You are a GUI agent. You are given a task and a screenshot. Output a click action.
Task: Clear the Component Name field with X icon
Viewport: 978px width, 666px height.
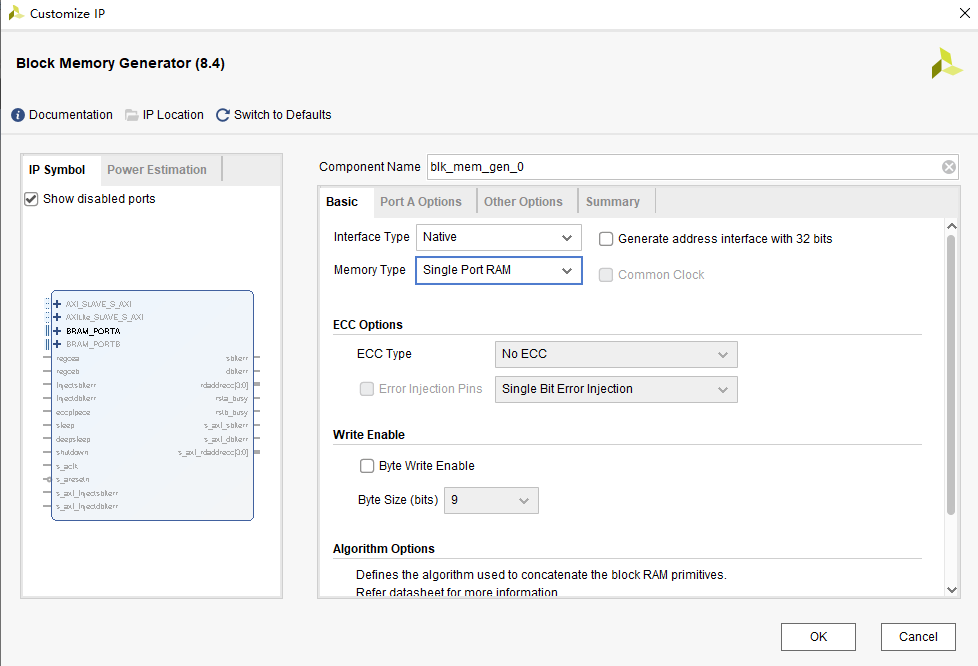click(x=949, y=167)
